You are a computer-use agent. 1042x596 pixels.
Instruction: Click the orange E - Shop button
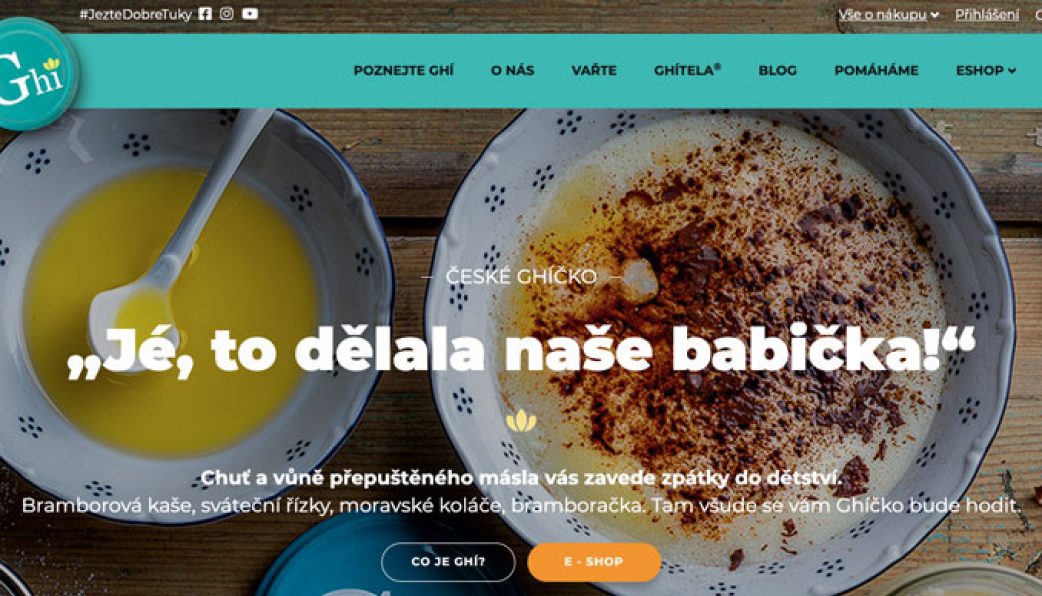click(594, 561)
